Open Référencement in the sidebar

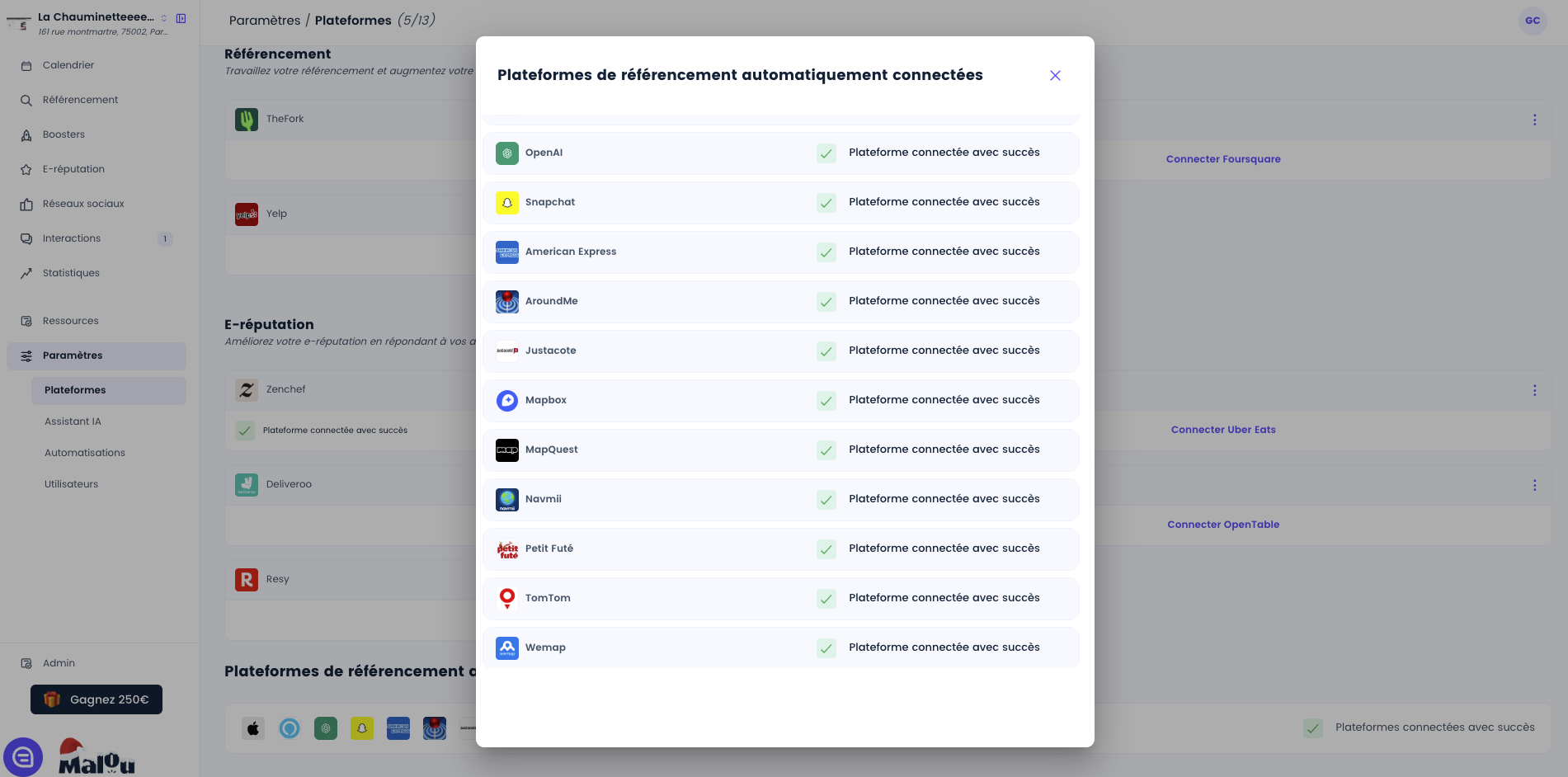click(97, 100)
